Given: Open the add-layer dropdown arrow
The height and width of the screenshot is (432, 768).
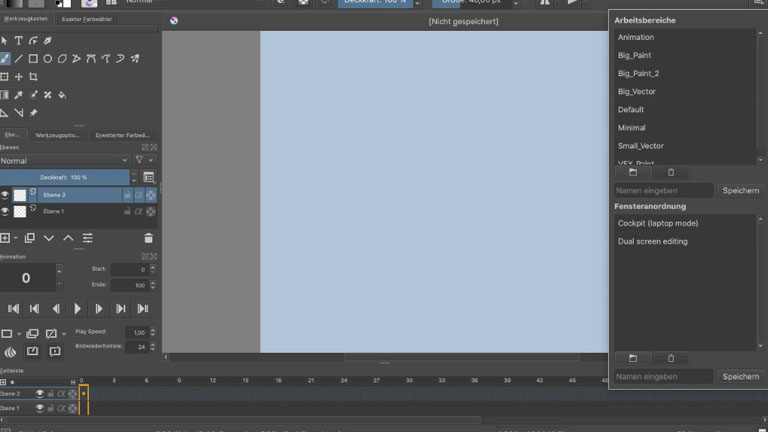Looking at the screenshot, I should [x=16, y=238].
